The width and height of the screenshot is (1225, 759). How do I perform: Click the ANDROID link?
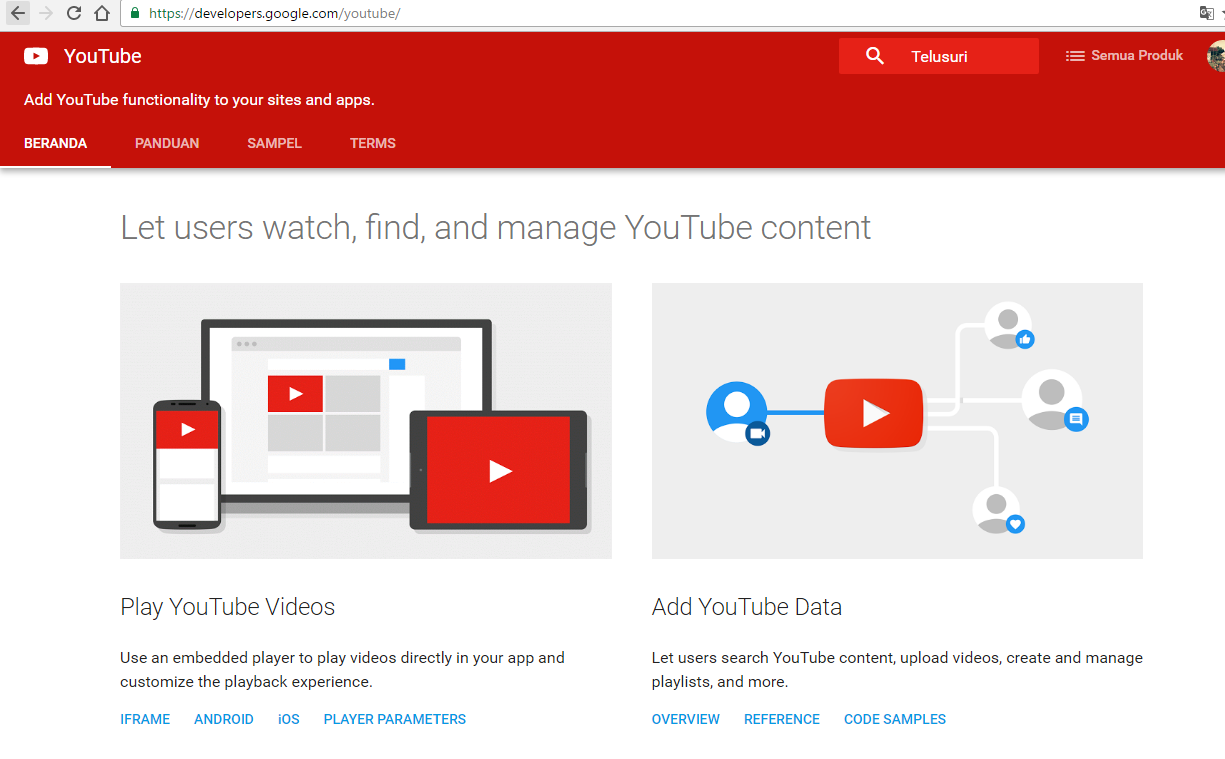[223, 719]
